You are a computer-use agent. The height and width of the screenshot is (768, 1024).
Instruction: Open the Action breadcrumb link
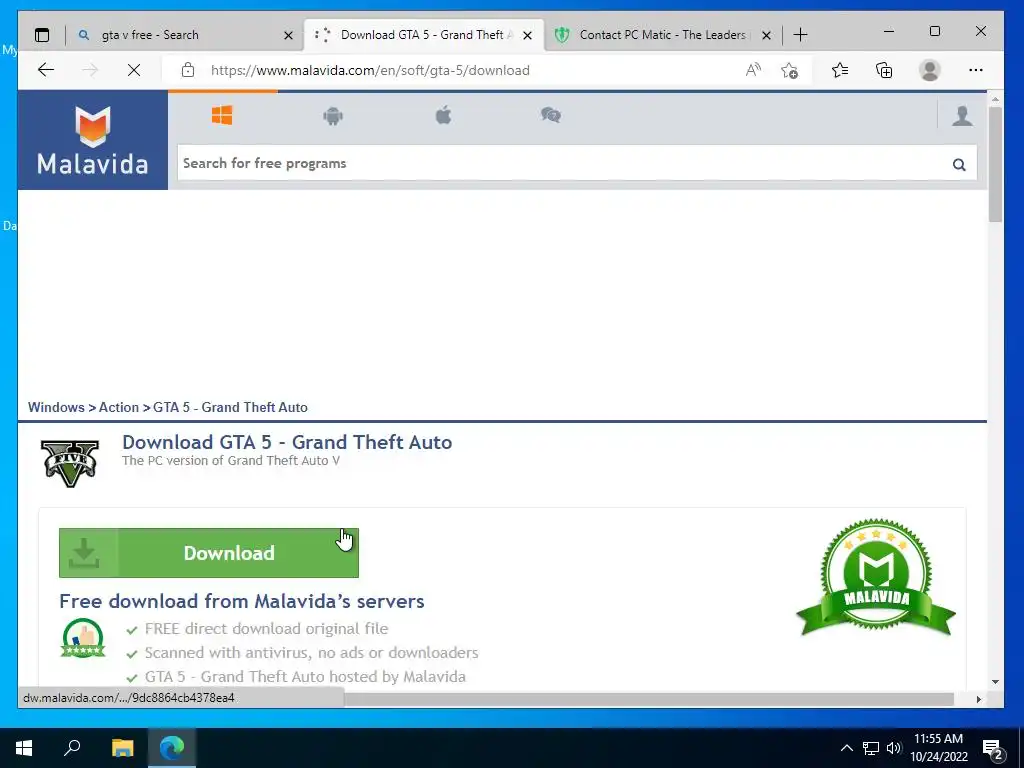tap(119, 408)
